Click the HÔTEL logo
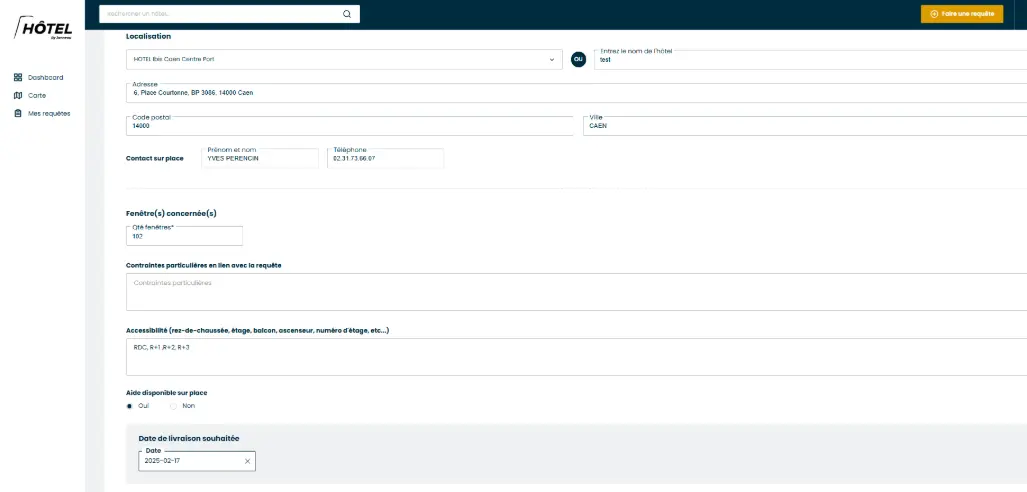 44,29
